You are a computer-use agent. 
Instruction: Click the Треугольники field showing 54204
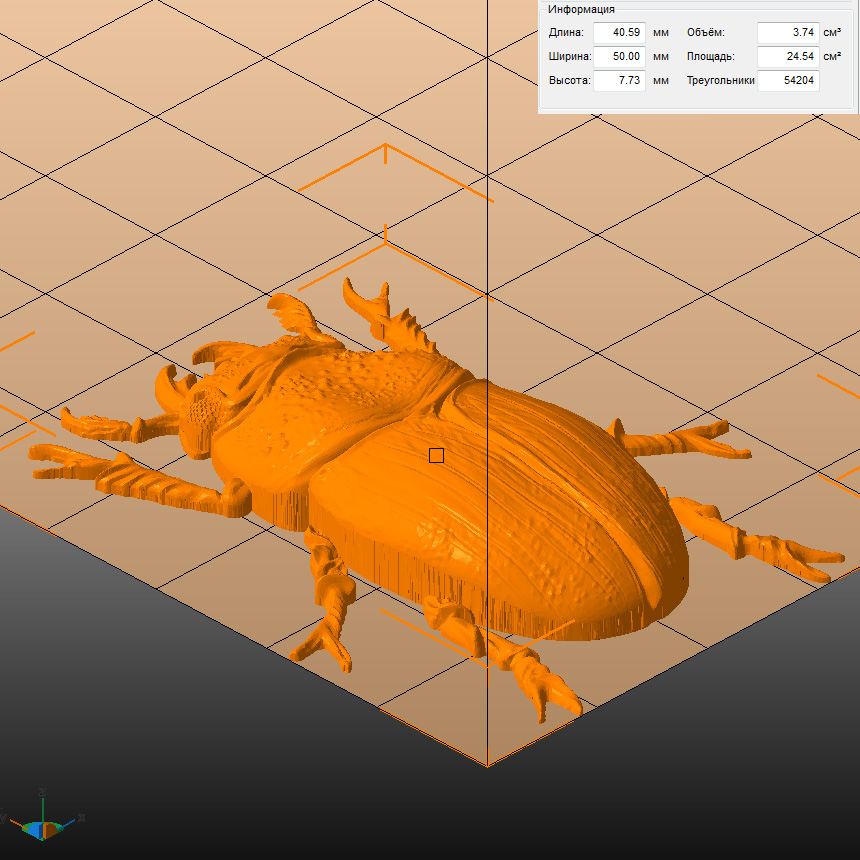pos(787,81)
